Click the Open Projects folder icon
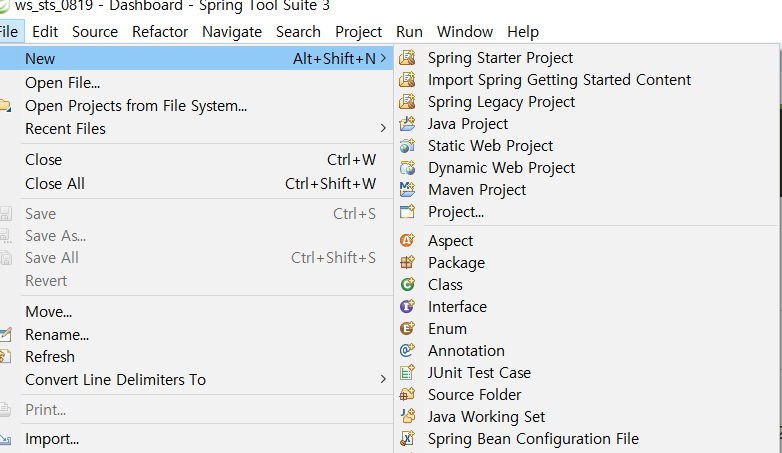 (x=5, y=106)
